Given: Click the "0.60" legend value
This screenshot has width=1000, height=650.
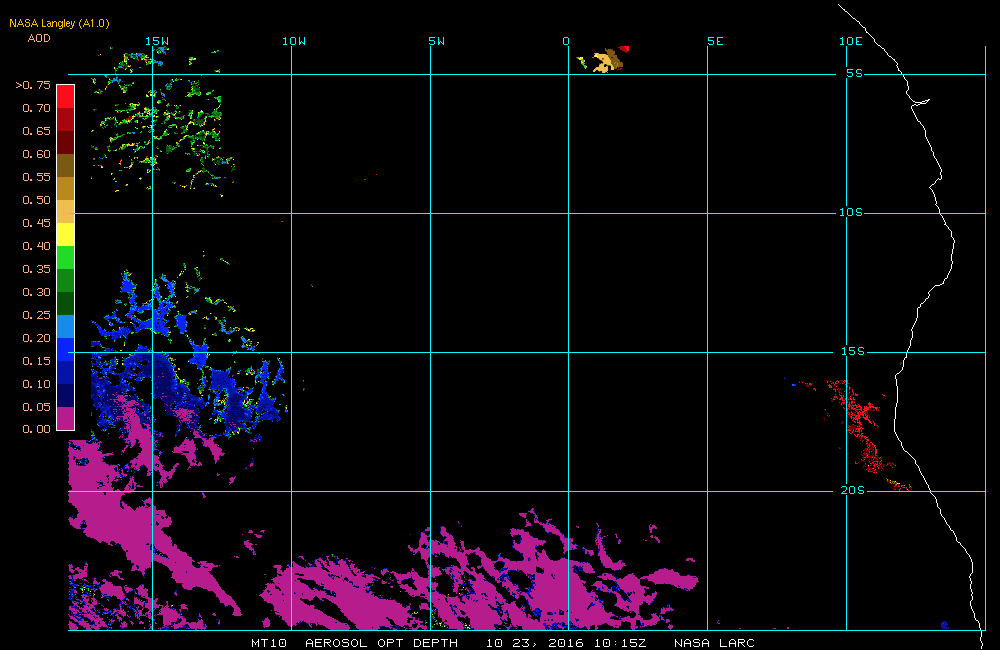Looking at the screenshot, I should [36, 154].
